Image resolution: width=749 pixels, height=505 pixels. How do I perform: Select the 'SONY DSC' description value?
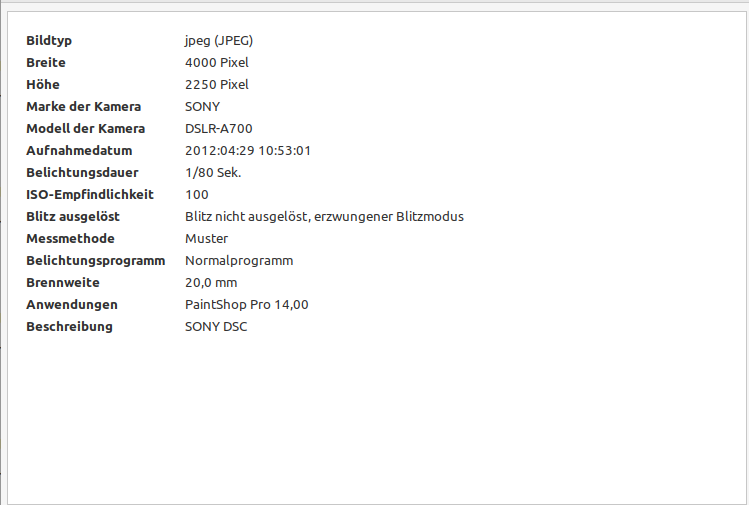tap(216, 327)
